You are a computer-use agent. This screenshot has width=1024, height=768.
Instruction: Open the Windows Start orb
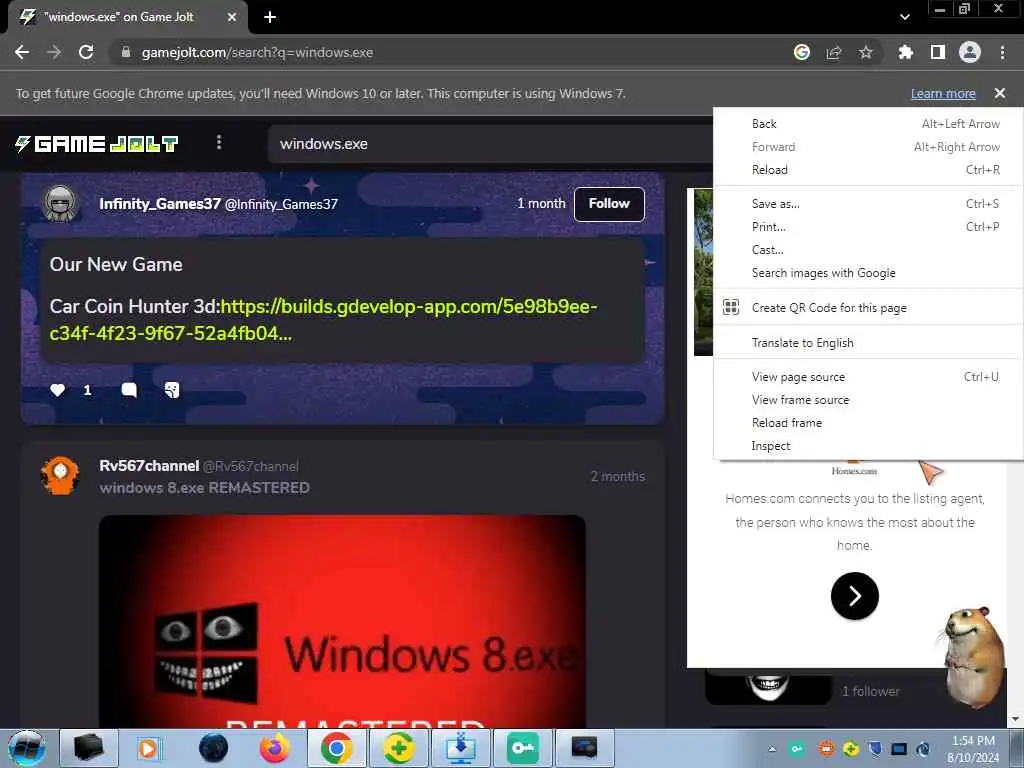tap(26, 748)
